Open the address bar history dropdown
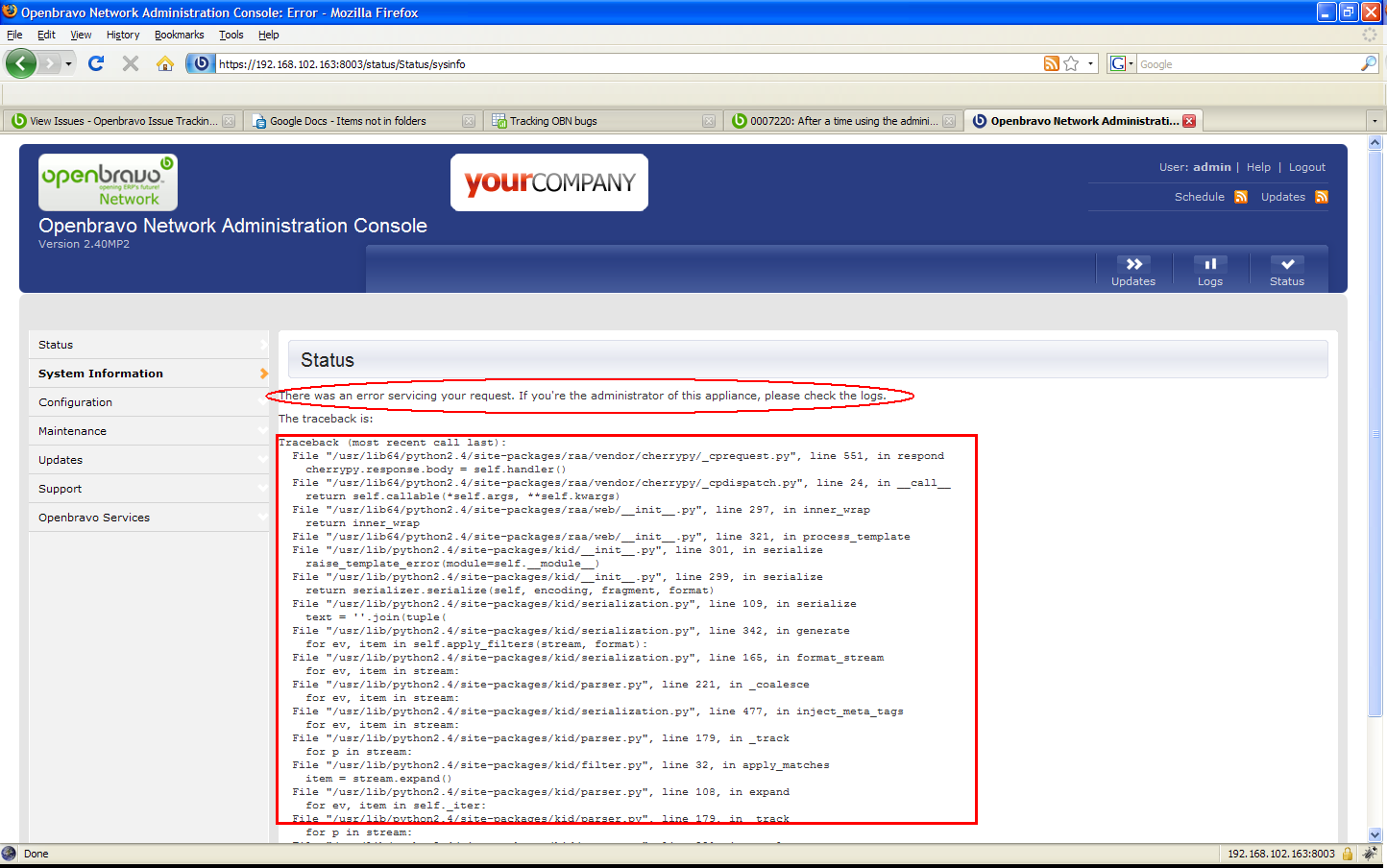 1090,63
